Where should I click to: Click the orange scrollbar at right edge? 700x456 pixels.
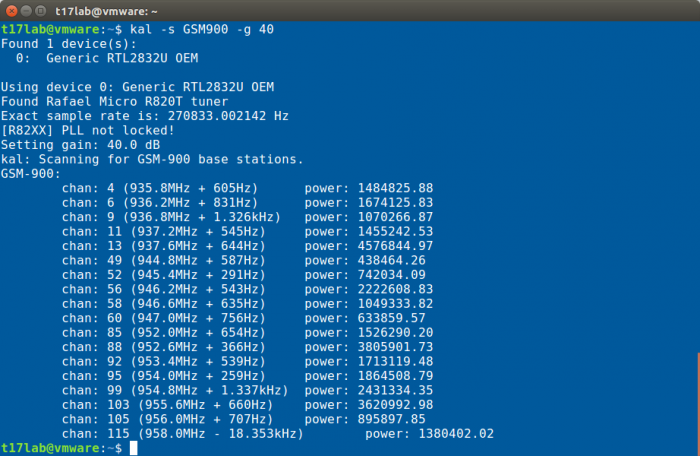click(x=698, y=404)
